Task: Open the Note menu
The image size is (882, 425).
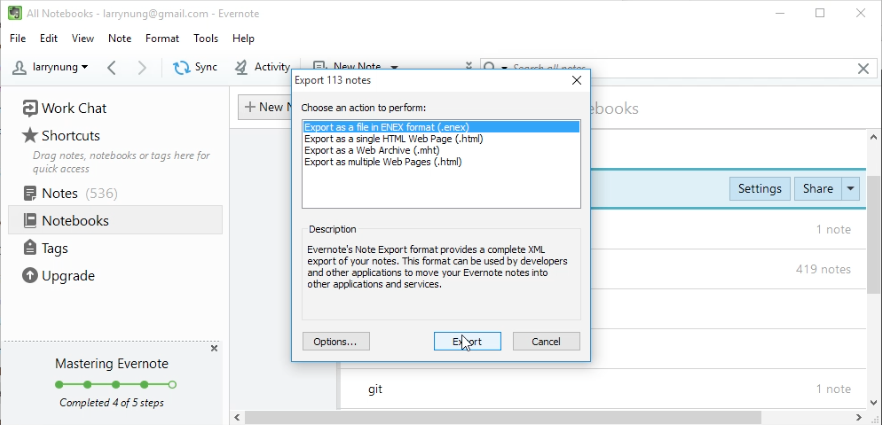Action: point(120,38)
